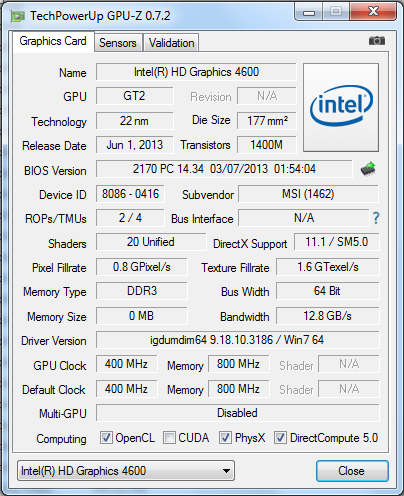Click Texture Fillrate value 1.6 GTexel/s

(328, 267)
